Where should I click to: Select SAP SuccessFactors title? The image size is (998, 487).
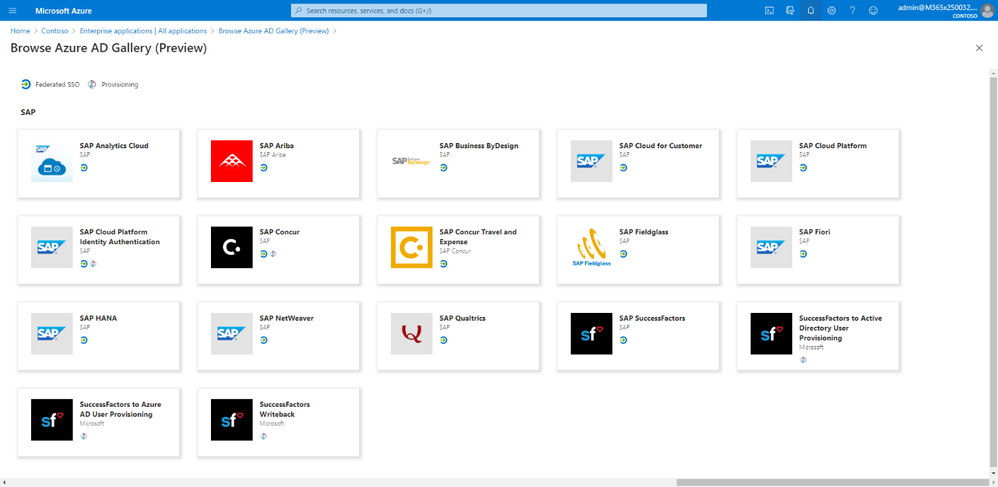[652, 318]
